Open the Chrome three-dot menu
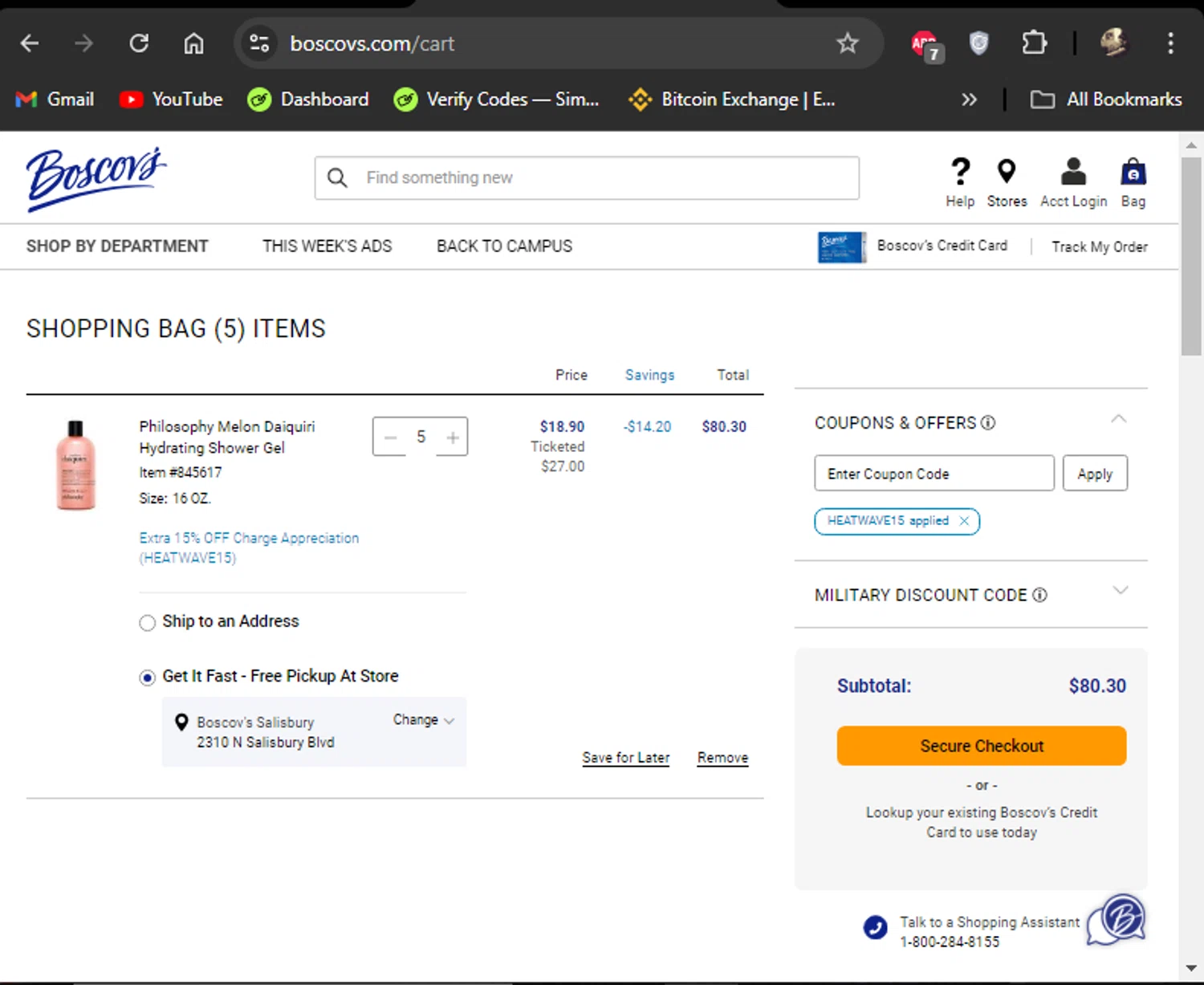 pos(1171,43)
